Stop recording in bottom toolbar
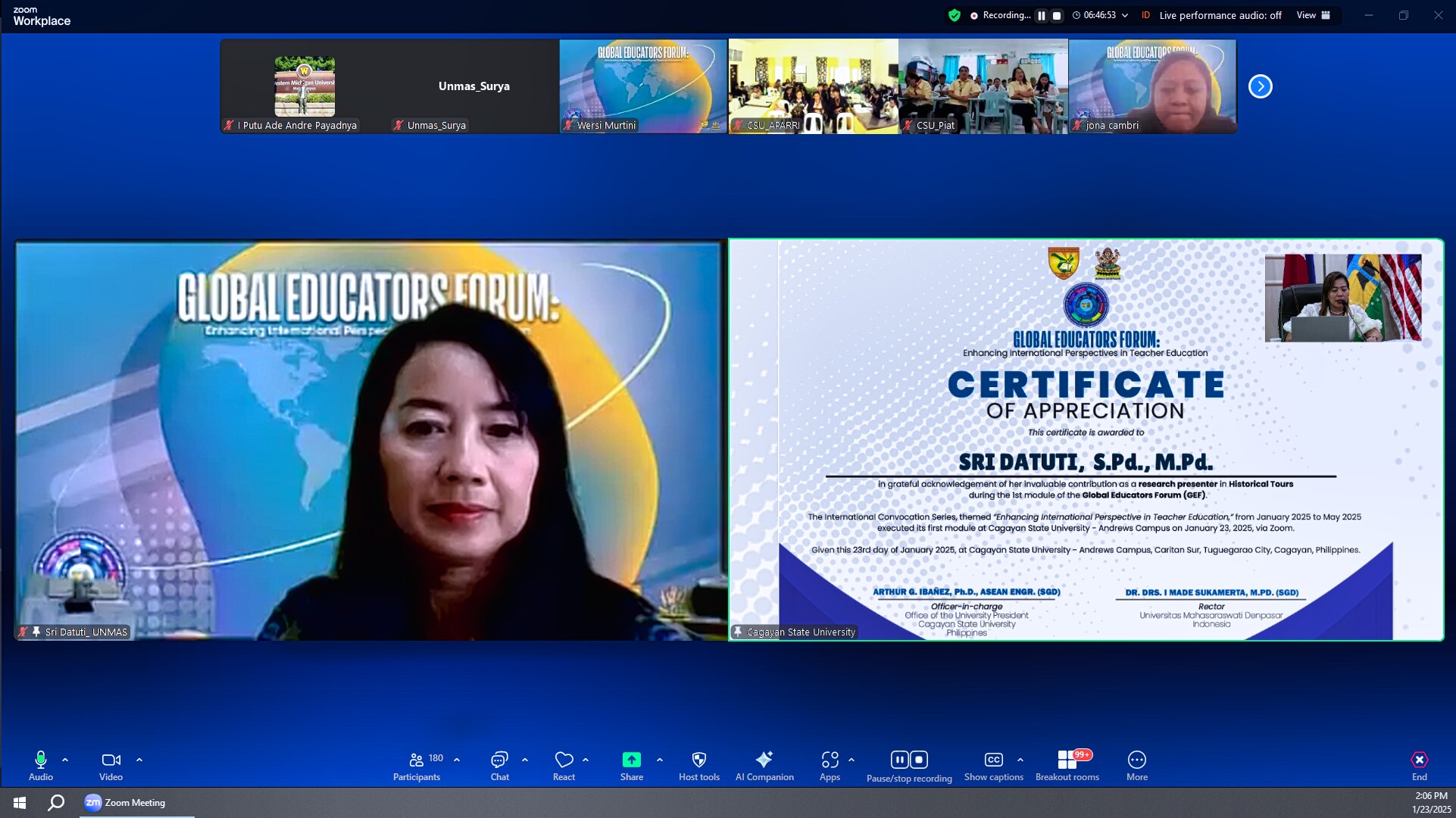 pos(919,760)
